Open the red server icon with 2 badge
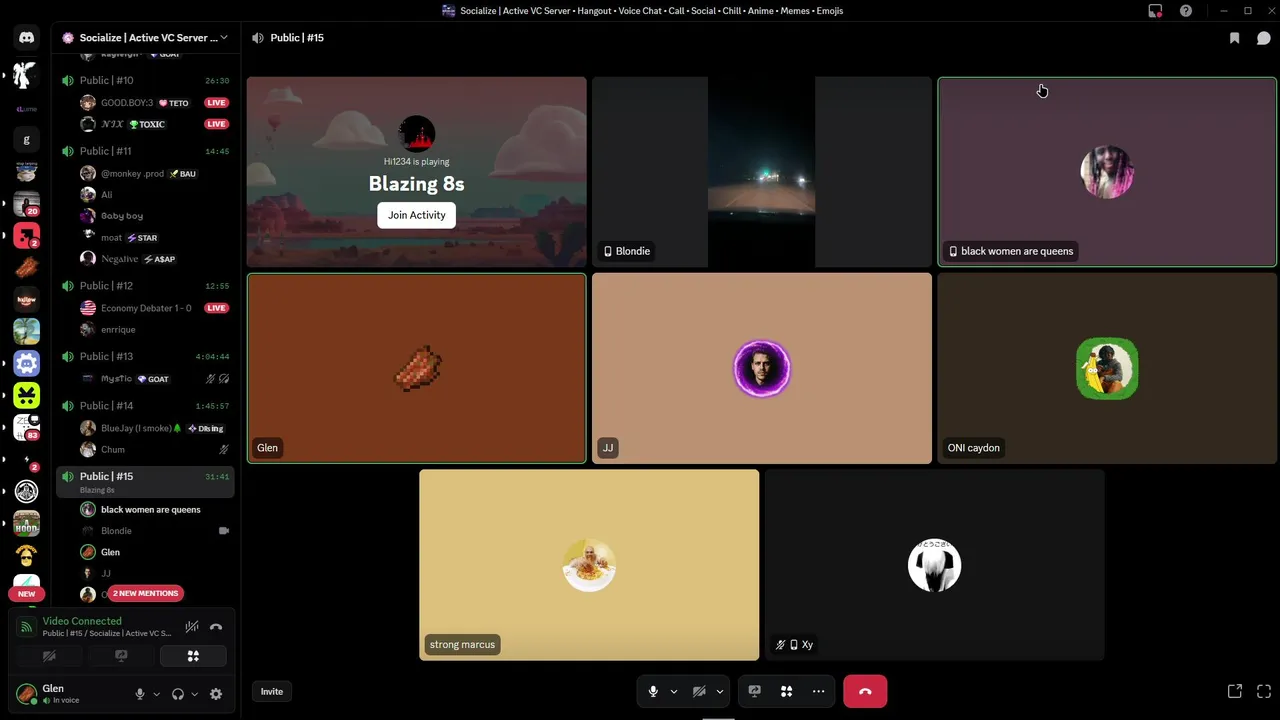This screenshot has width=1280, height=720. point(26,235)
